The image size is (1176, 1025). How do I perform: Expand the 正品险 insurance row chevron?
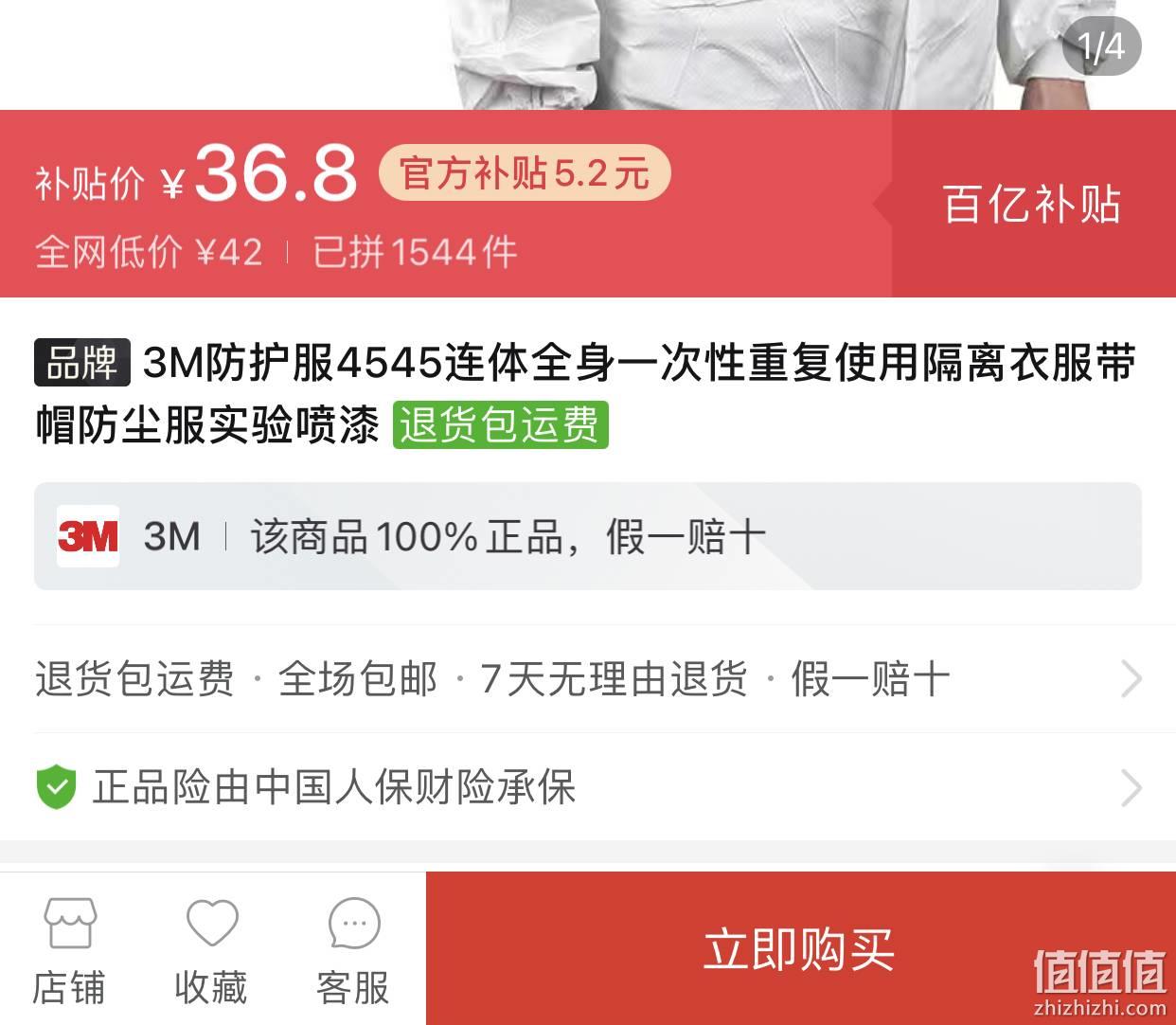tap(1131, 787)
